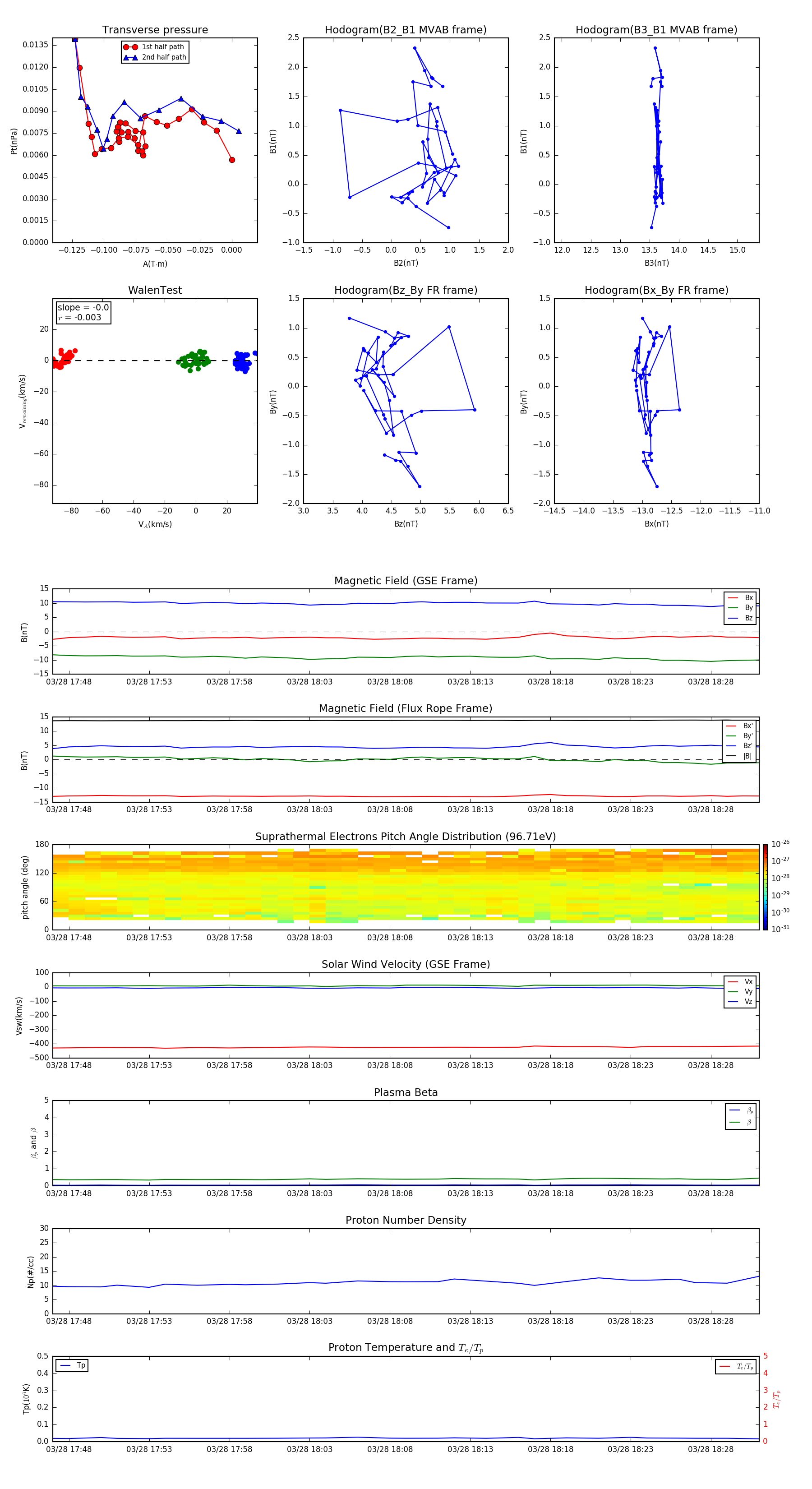Click 'Proton Number Density' plot title
The image size is (812, 1489).
tap(406, 1220)
